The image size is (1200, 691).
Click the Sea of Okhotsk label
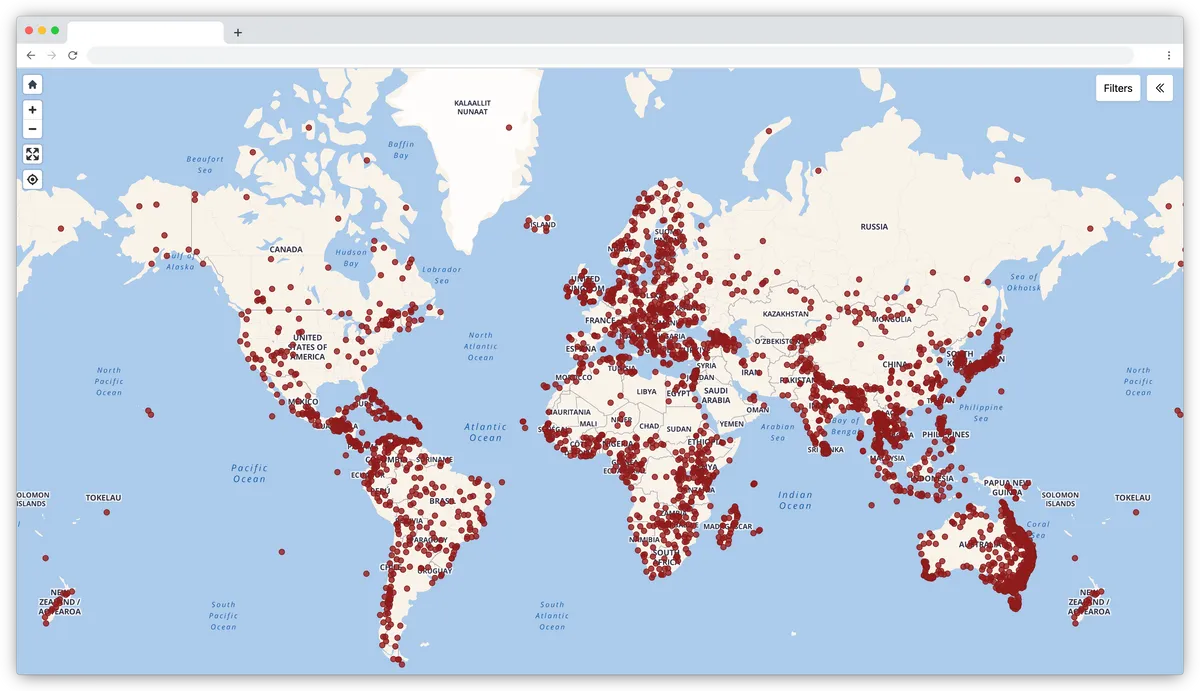[x=1024, y=282]
